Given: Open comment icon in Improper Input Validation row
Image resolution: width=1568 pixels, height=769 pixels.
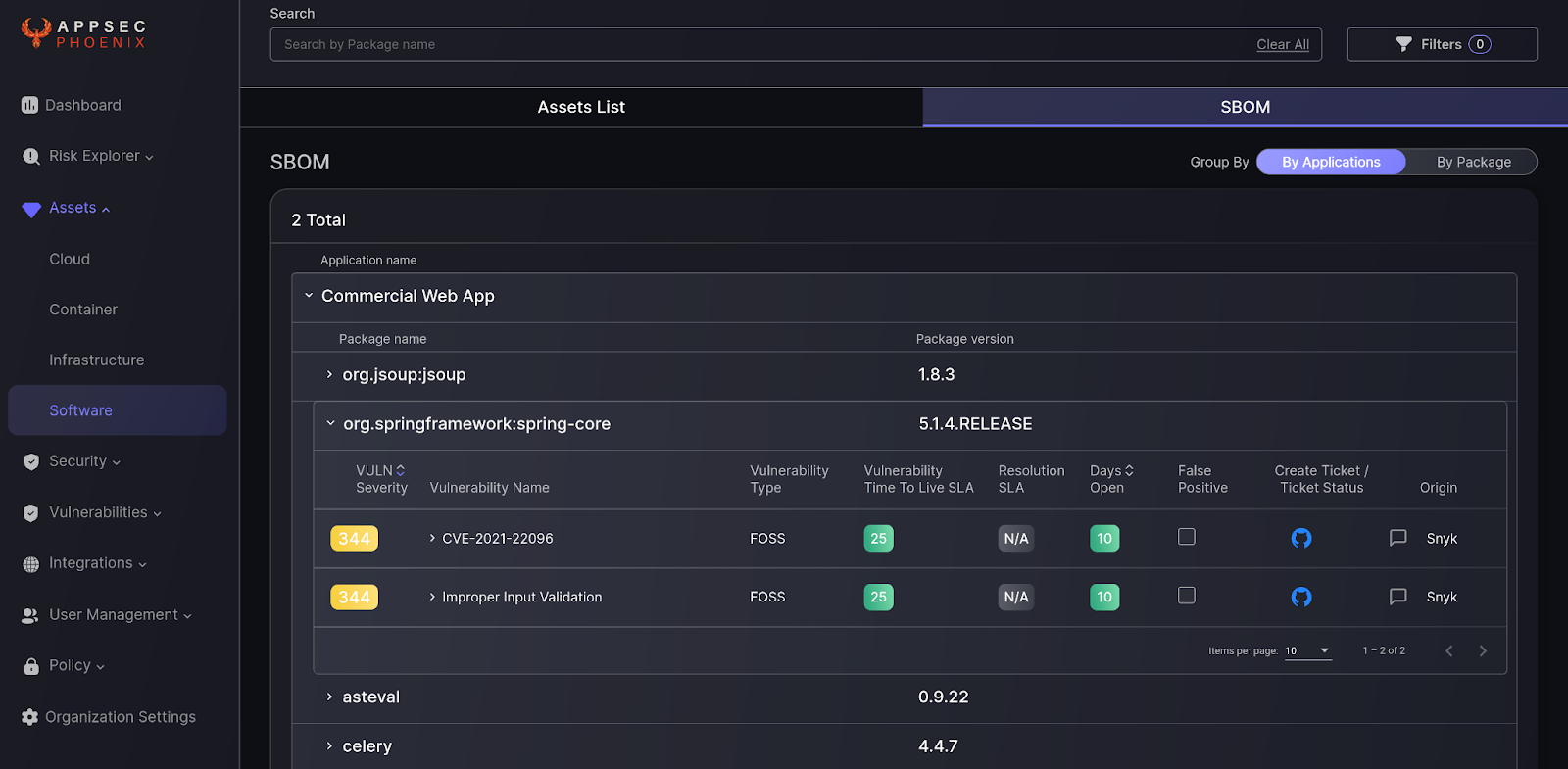Looking at the screenshot, I should click(x=1397, y=597).
